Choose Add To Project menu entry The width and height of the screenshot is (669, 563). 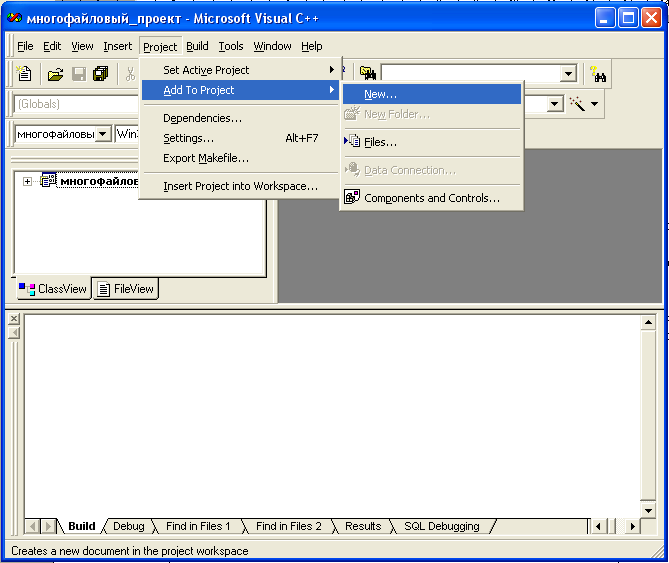(240, 90)
